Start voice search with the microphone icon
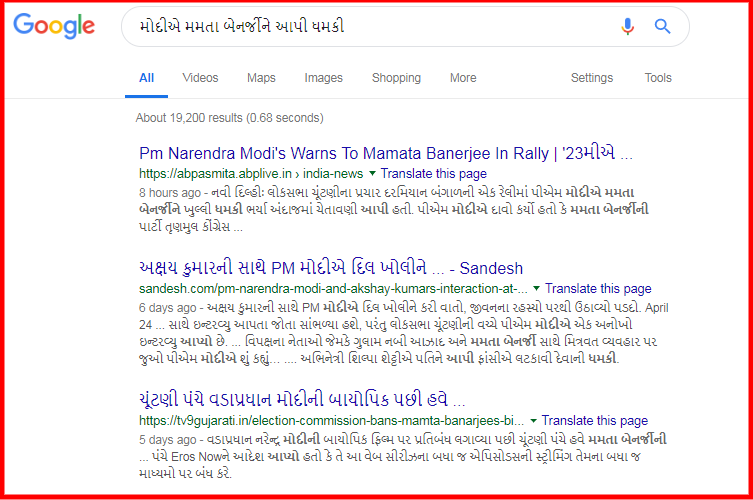Viewport: 753px width, 500px height. tap(628, 26)
